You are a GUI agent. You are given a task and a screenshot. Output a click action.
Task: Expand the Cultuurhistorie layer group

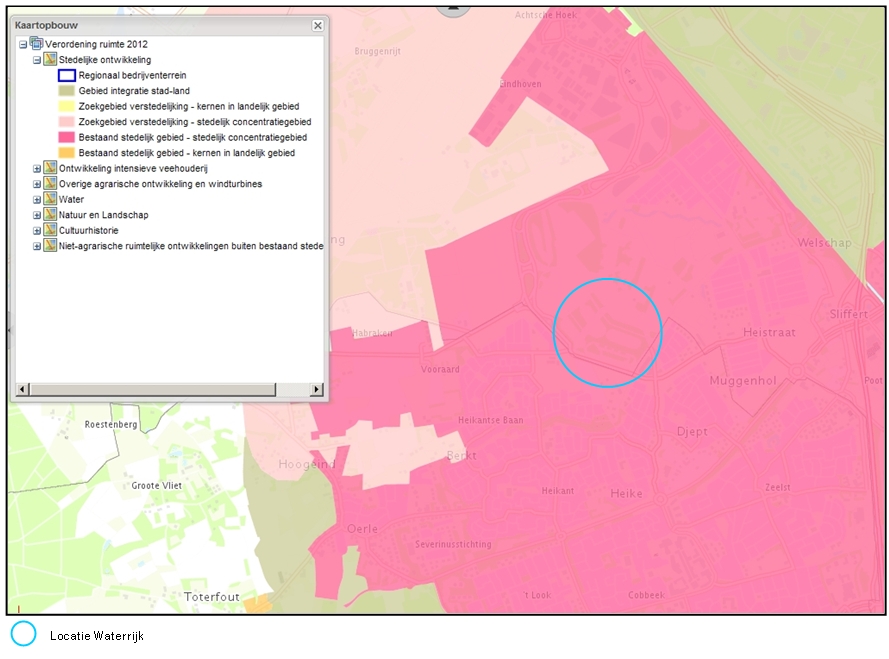pyautogui.click(x=37, y=230)
